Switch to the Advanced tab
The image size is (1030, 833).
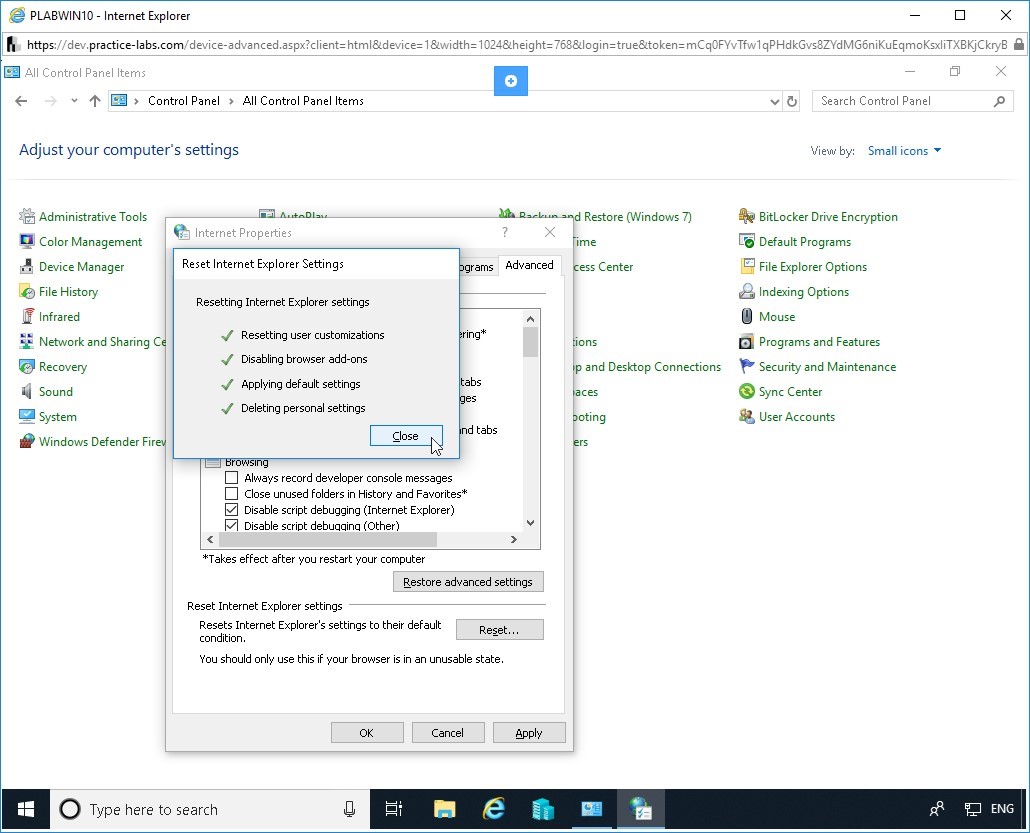529,265
